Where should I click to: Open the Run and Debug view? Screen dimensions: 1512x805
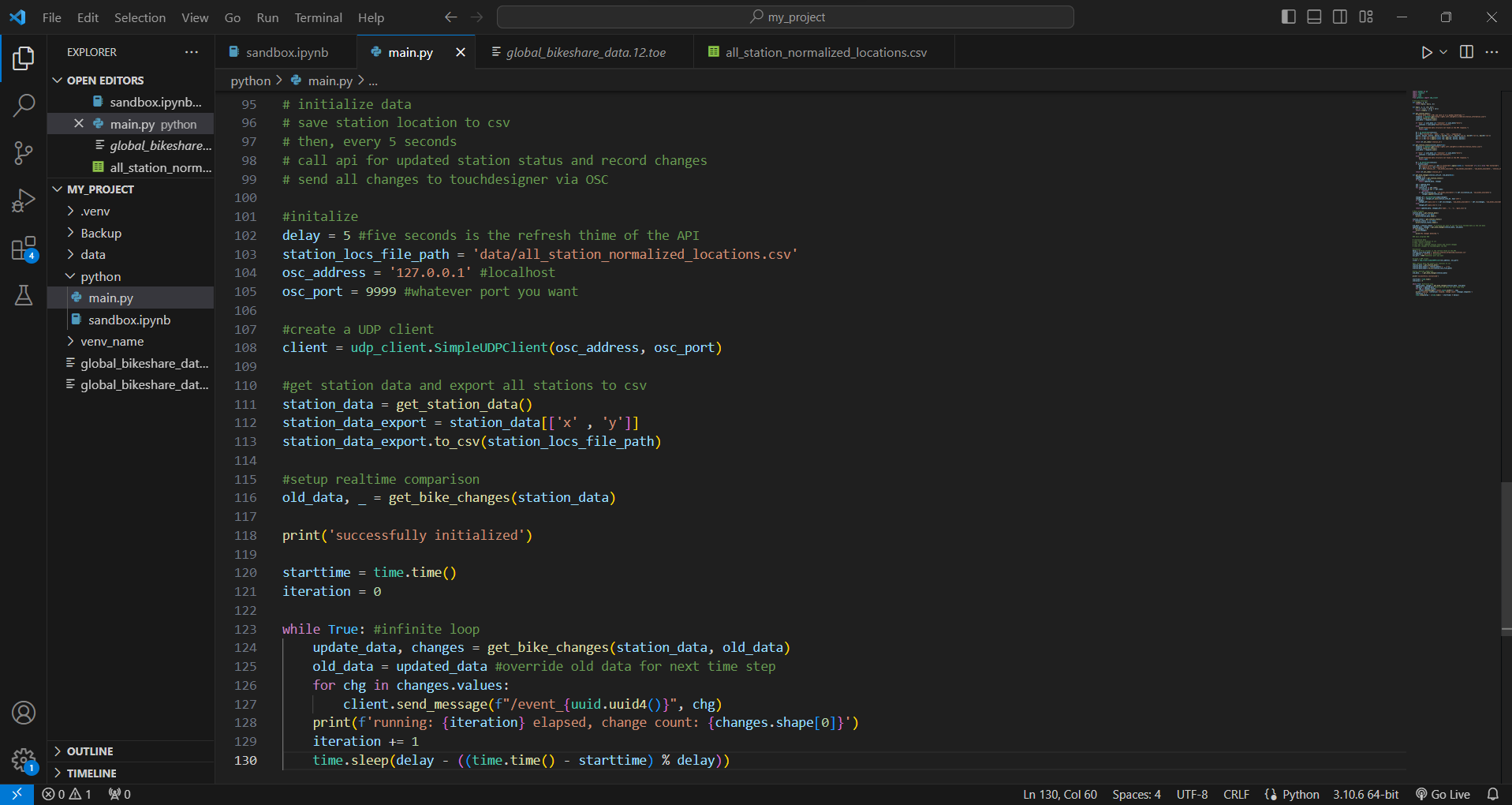(24, 200)
